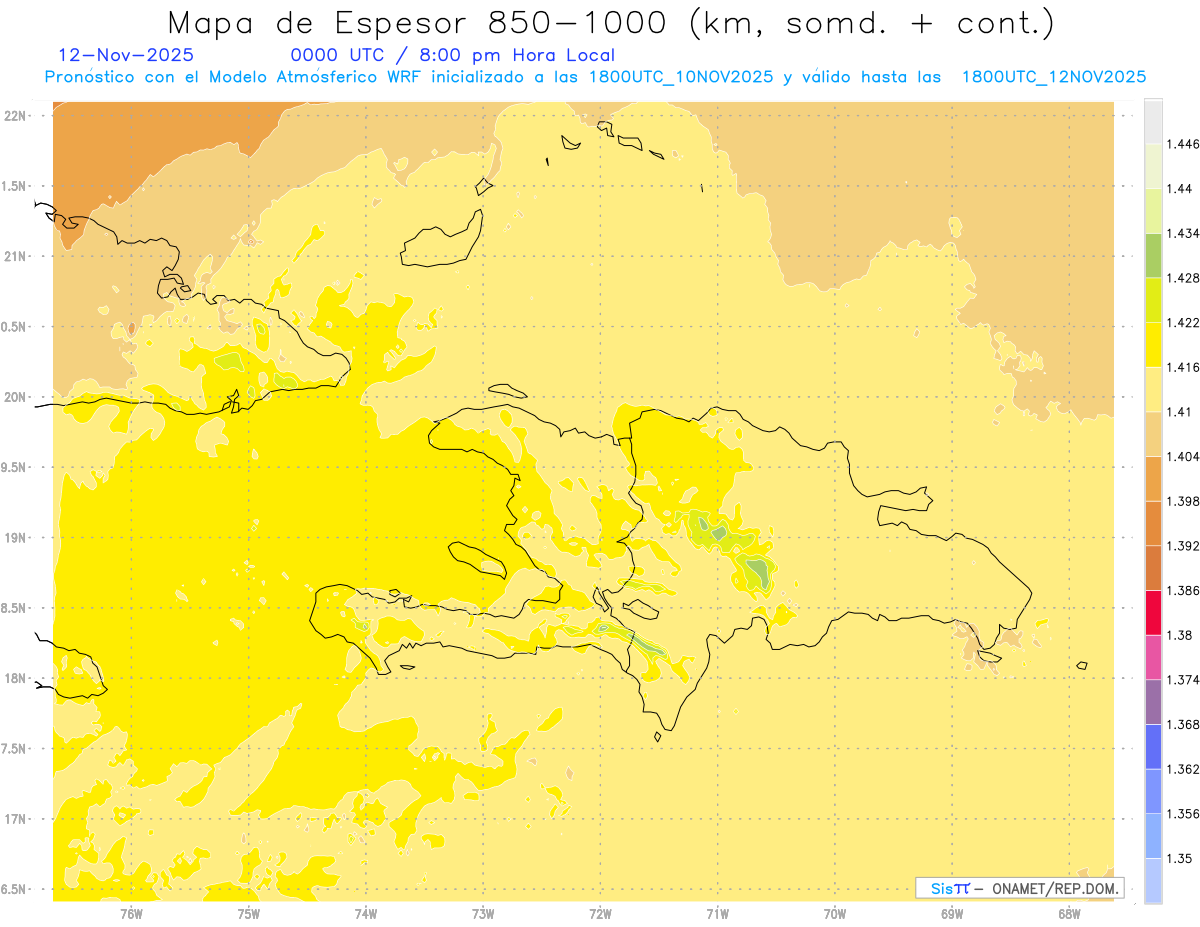Click the legend value 1.404
This screenshot has width=1200, height=927.
click(x=1183, y=456)
